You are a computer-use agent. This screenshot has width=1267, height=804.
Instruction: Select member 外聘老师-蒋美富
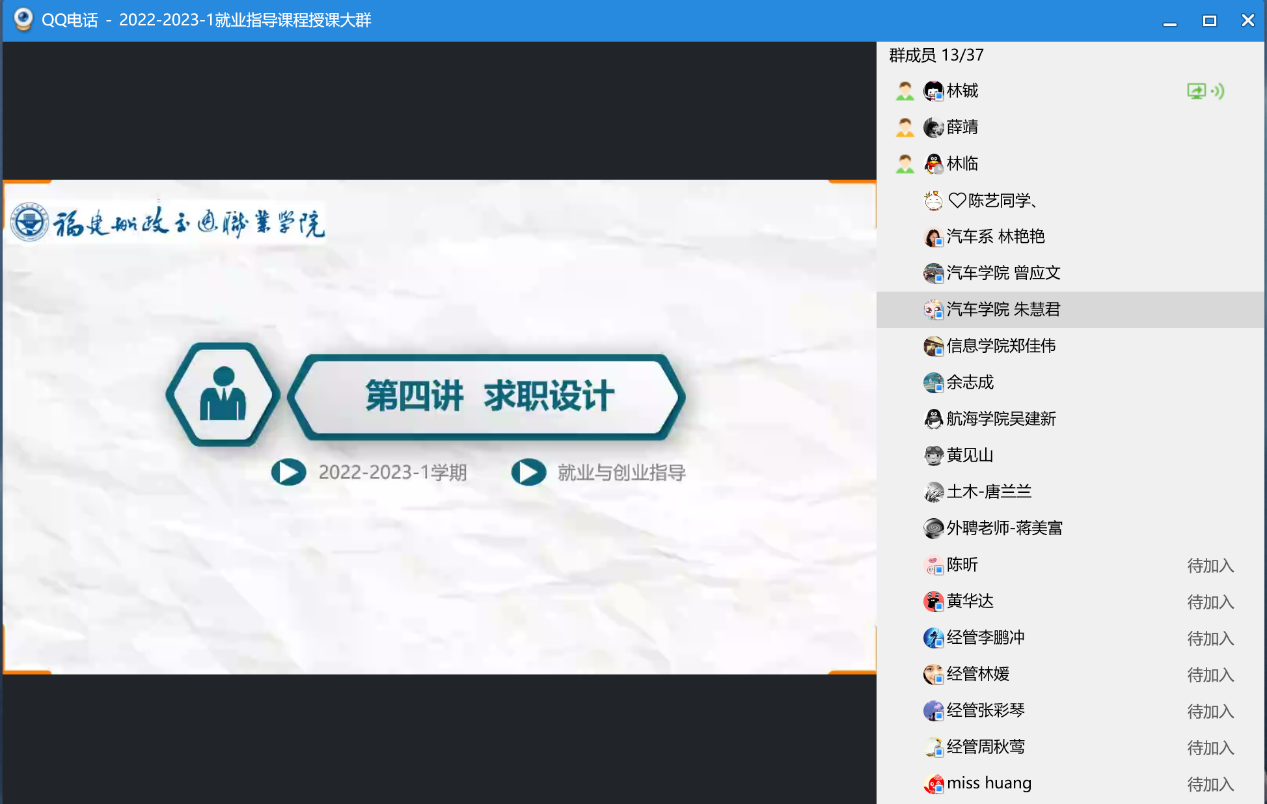pos(1004,528)
